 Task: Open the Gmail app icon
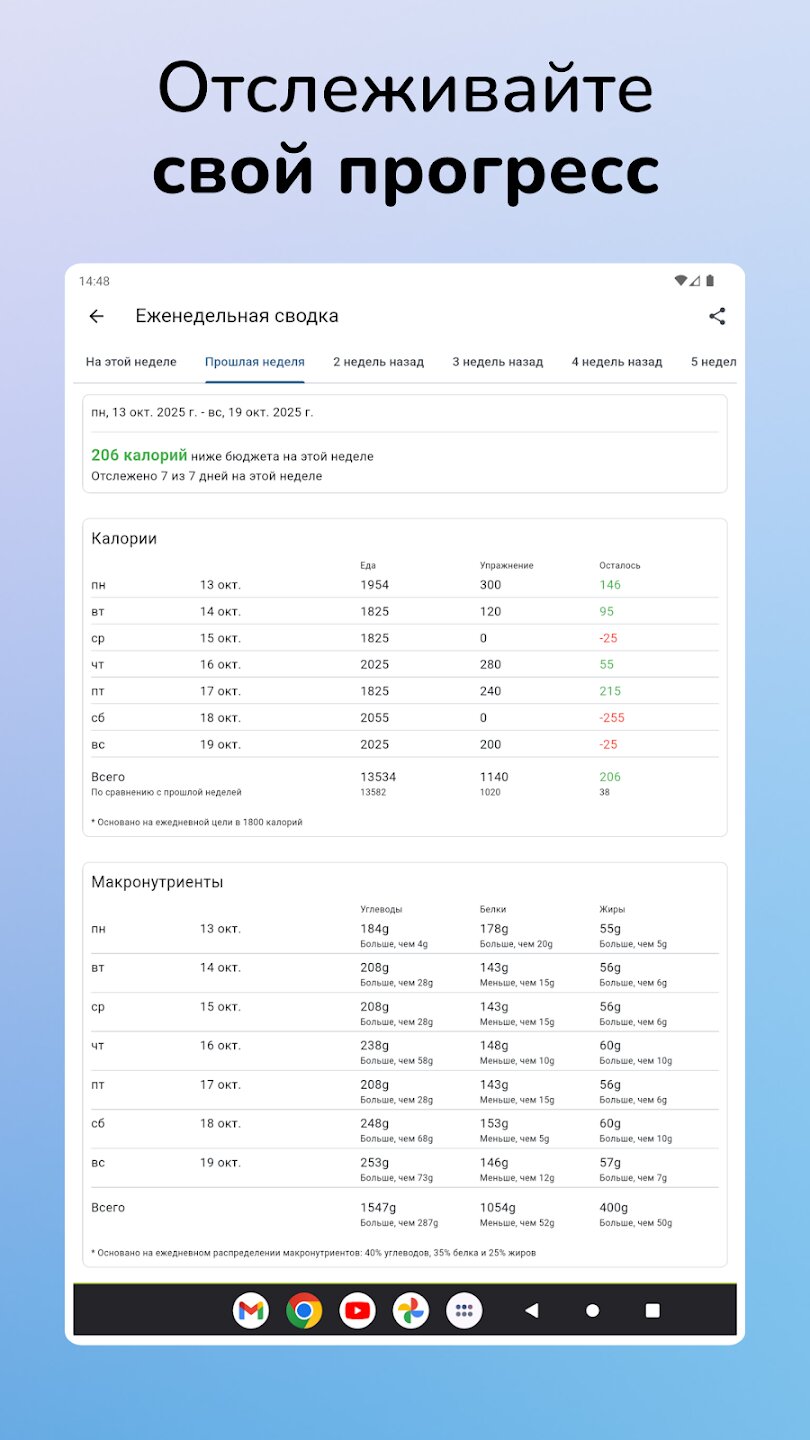(x=251, y=1310)
